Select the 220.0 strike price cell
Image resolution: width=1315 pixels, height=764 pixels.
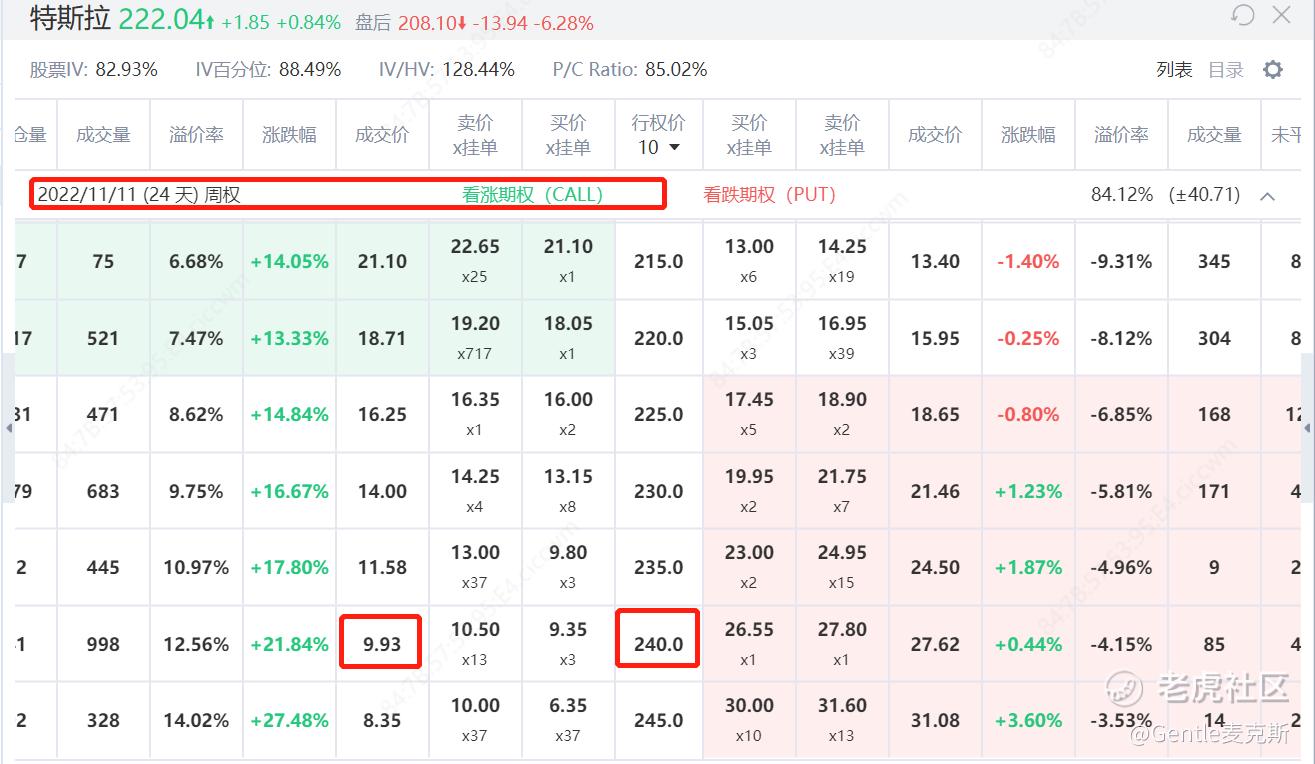pyautogui.click(x=659, y=339)
